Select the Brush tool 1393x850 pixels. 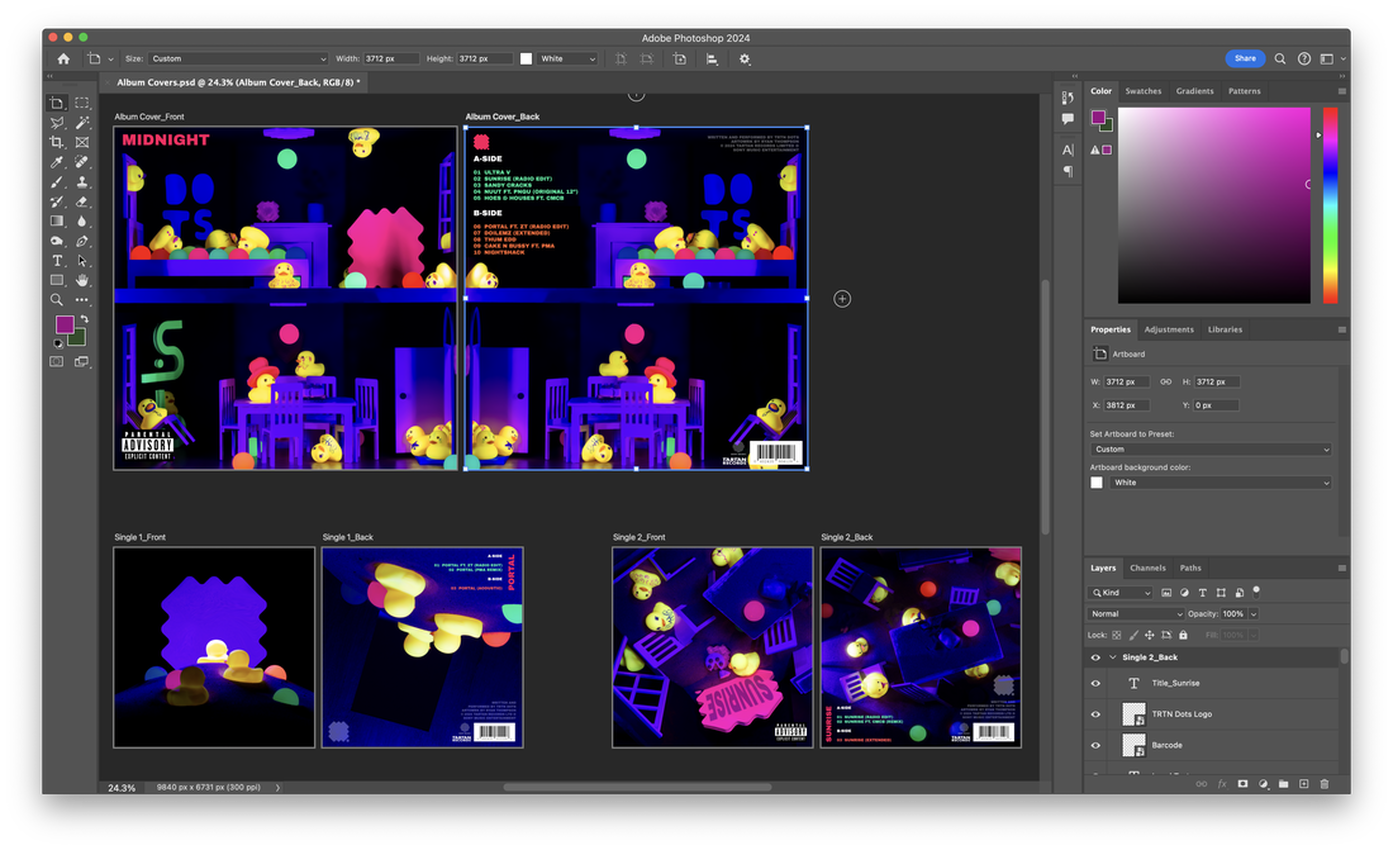57,182
